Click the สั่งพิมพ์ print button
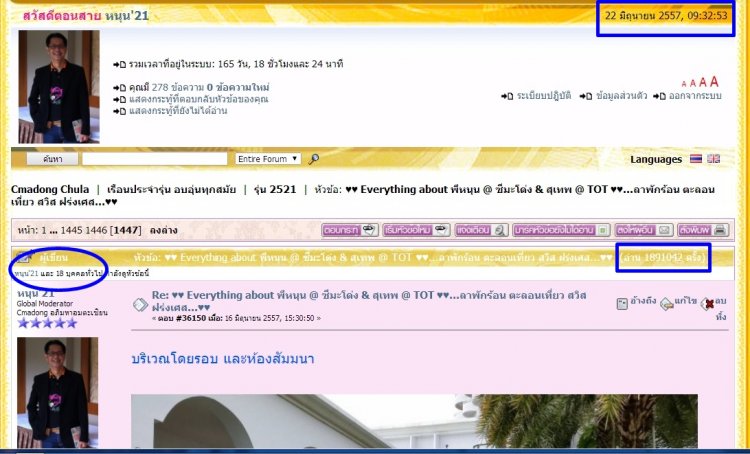The width and height of the screenshot is (750, 454). coord(703,230)
